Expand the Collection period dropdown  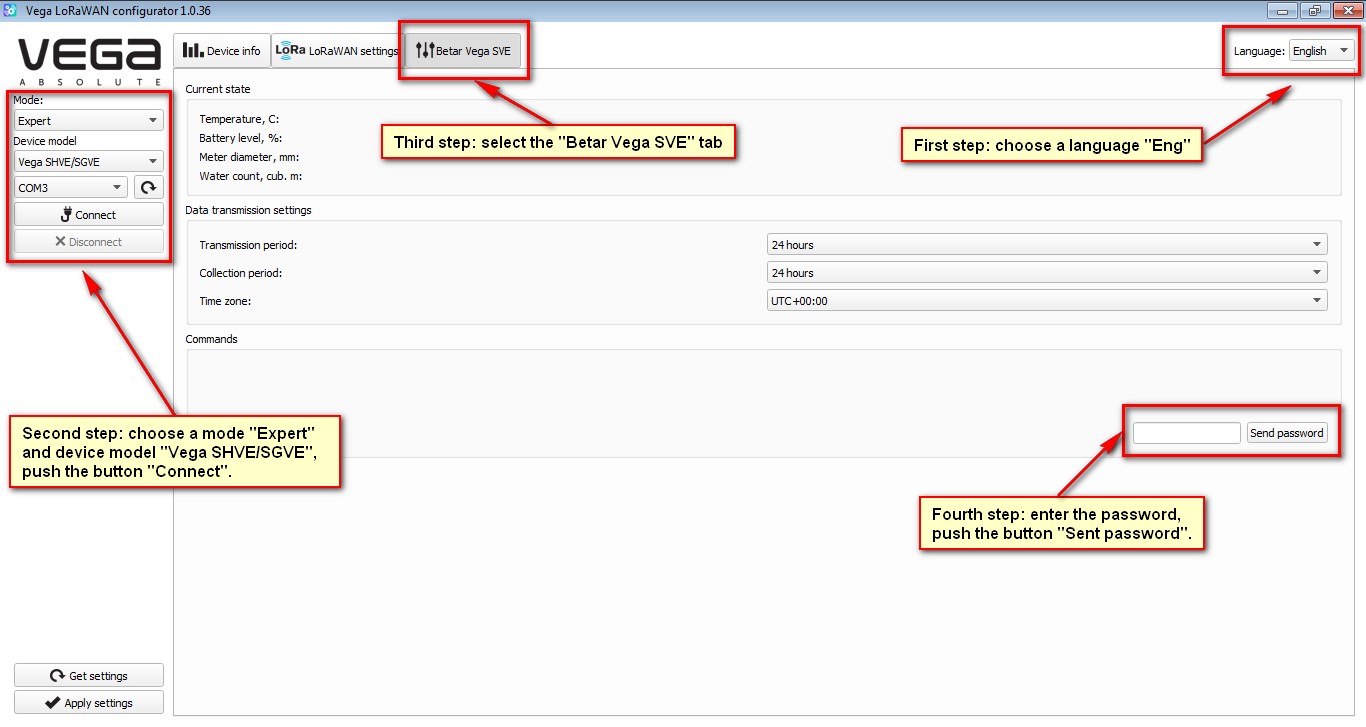click(1046, 273)
